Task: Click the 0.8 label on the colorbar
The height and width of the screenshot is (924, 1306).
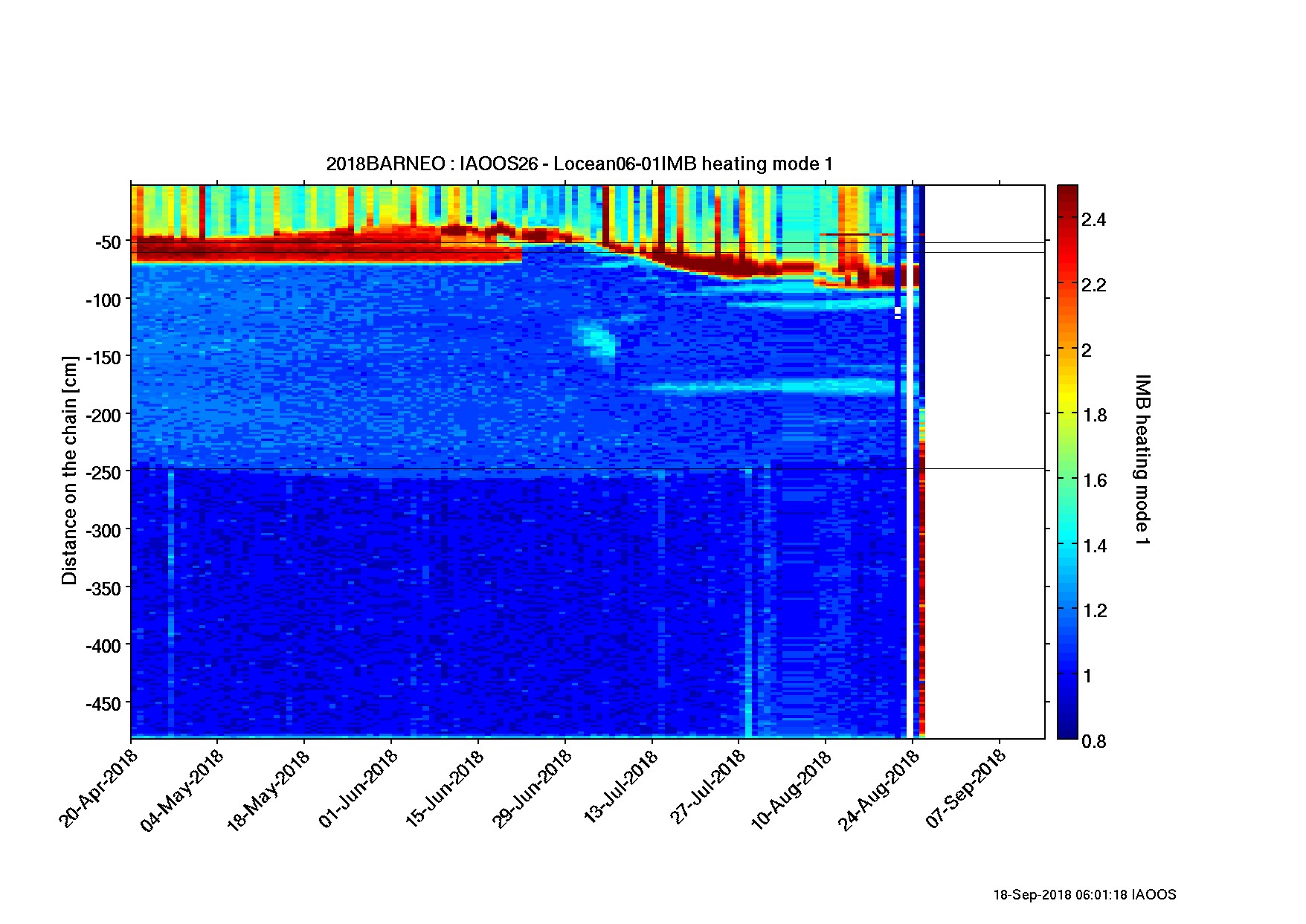Action: click(x=1093, y=741)
